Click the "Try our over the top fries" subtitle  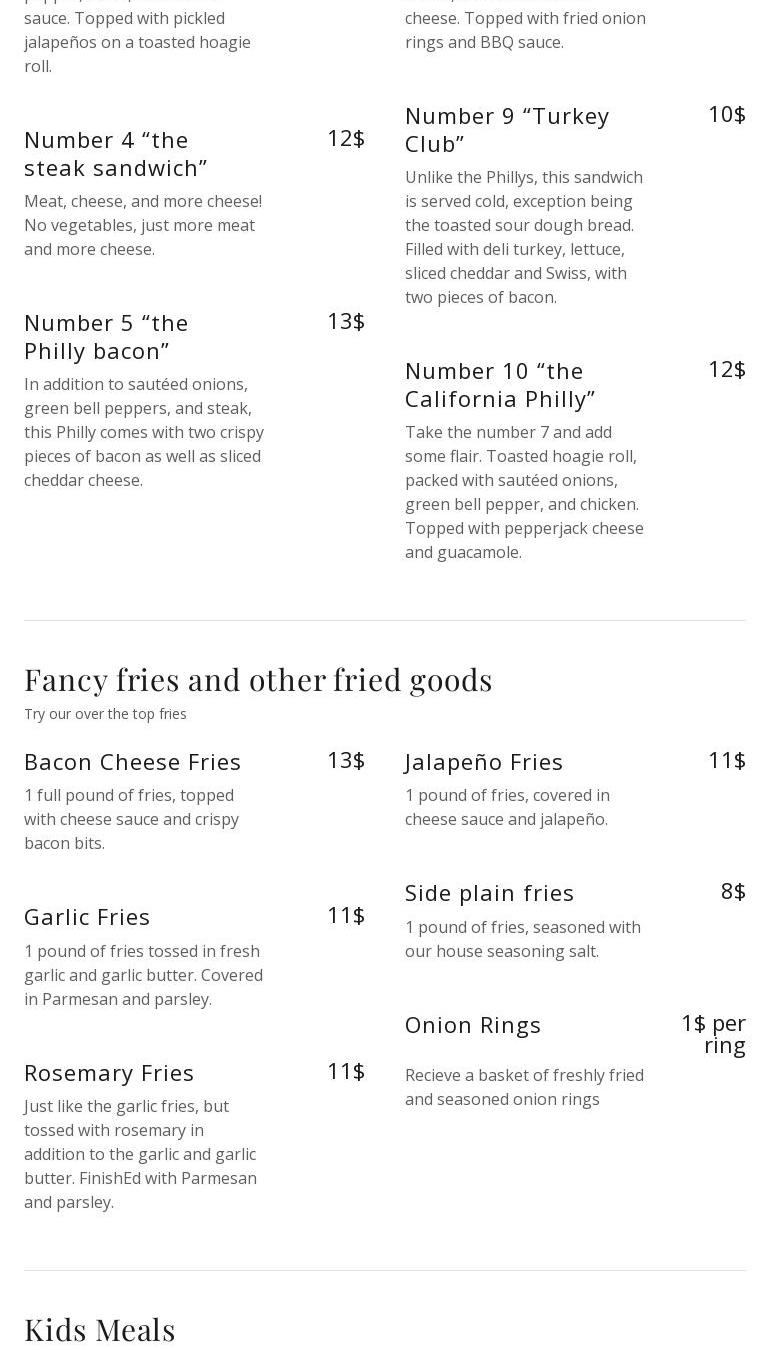coord(105,714)
